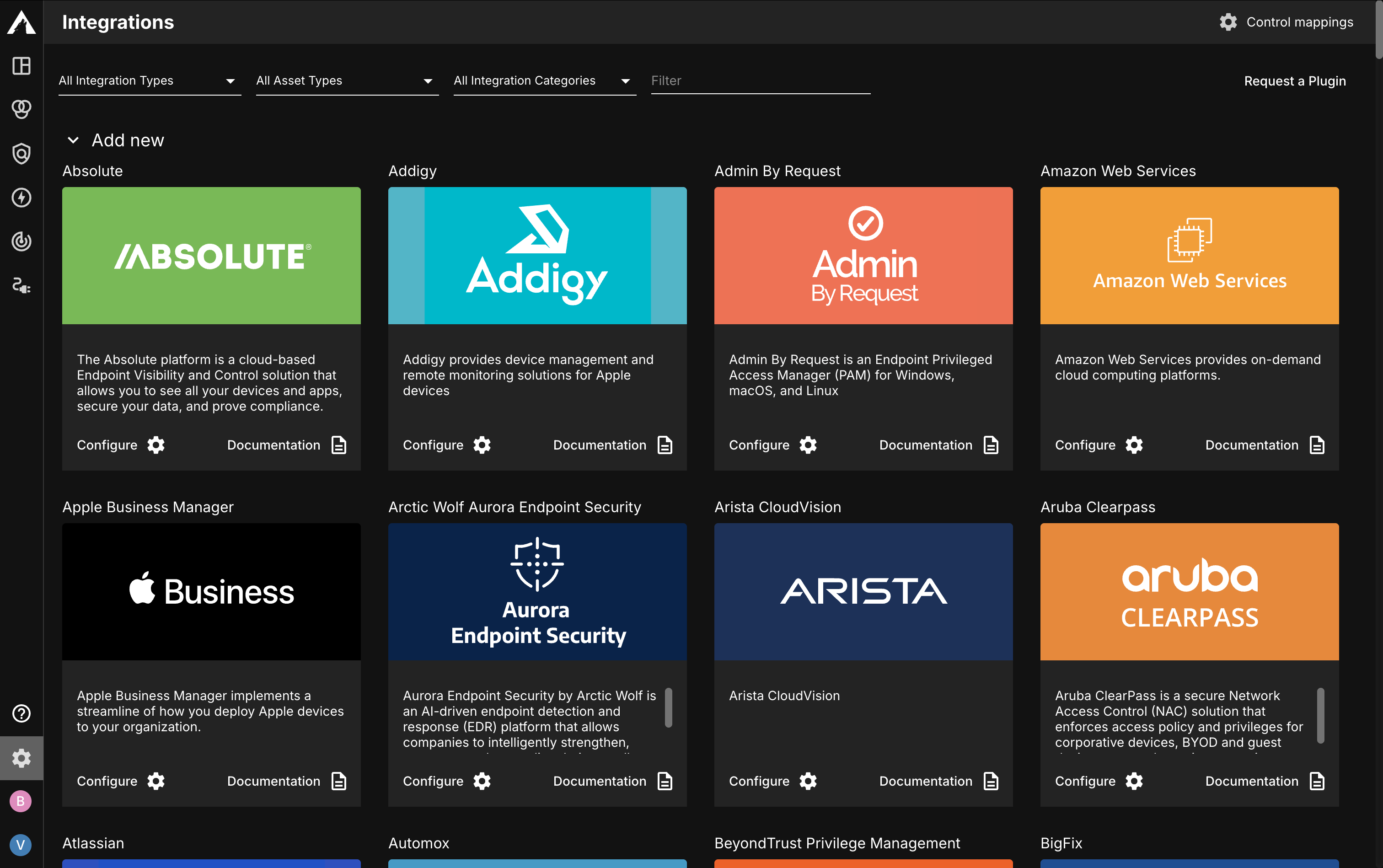Click the Atlassian card heading
Viewport: 1383px width, 868px height.
coord(93,843)
